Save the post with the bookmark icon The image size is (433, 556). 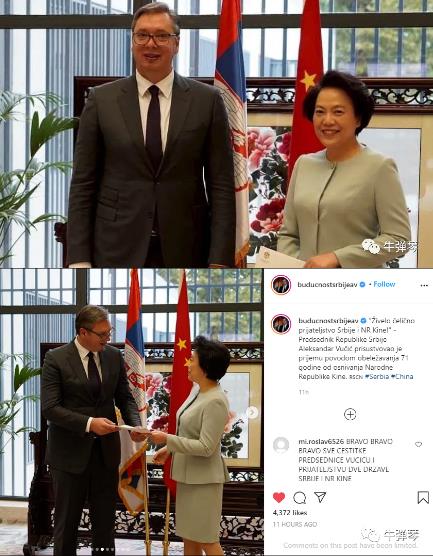click(423, 497)
